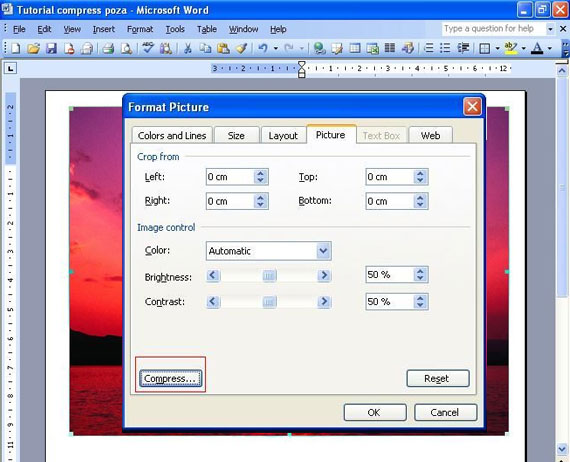Insert Hyperlink using globe icon
Viewport: 570px width, 462px height.
pyautogui.click(x=319, y=48)
